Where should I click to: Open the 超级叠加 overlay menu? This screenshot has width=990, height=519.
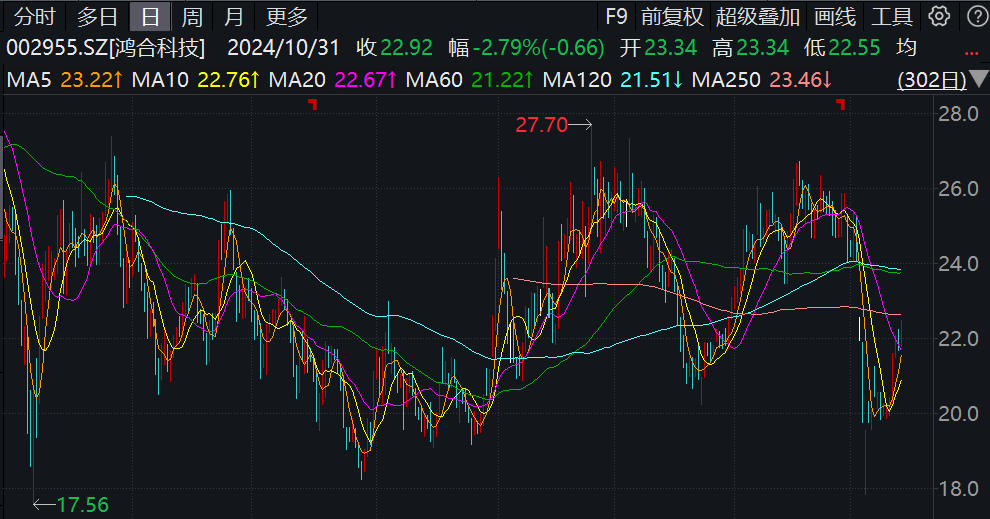point(758,16)
